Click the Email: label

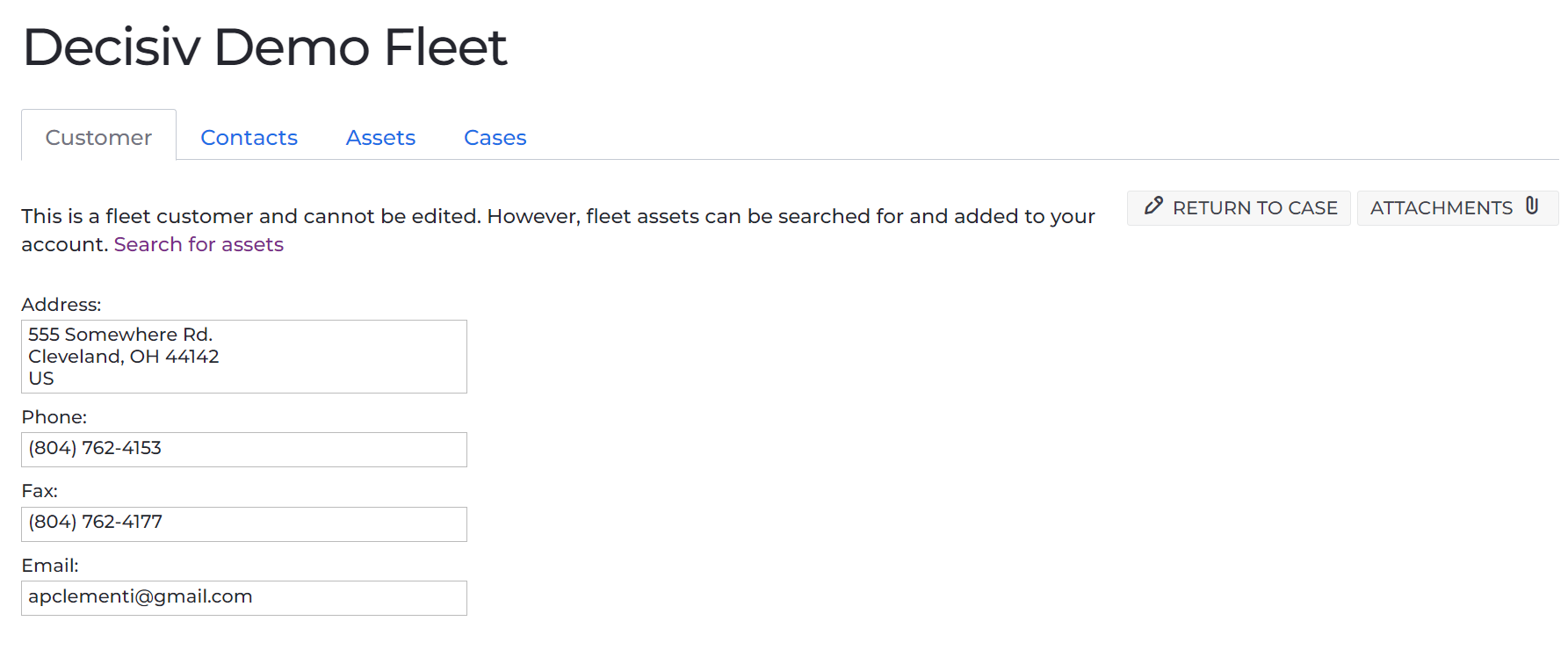(50, 566)
